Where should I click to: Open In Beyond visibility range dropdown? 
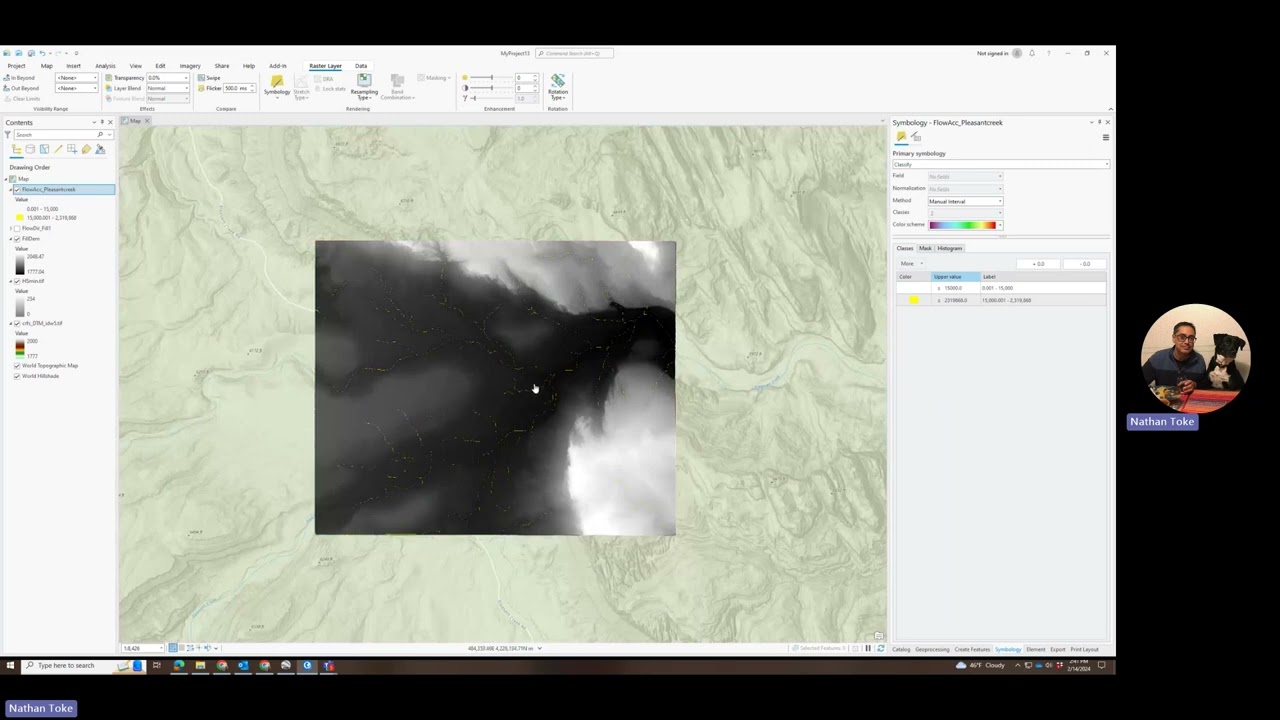point(76,78)
